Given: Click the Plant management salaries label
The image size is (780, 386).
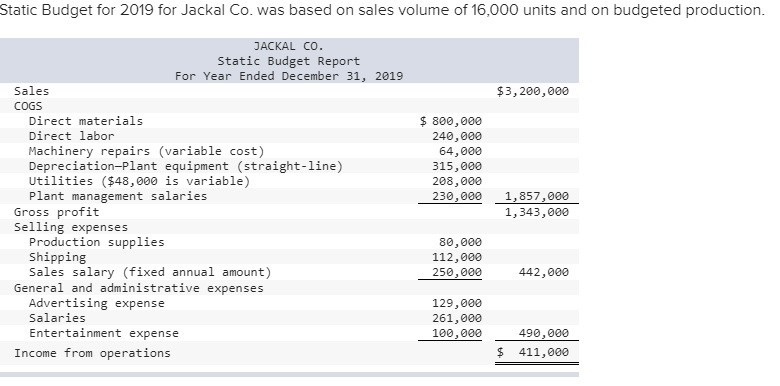Looking at the screenshot, I should 118,196.
